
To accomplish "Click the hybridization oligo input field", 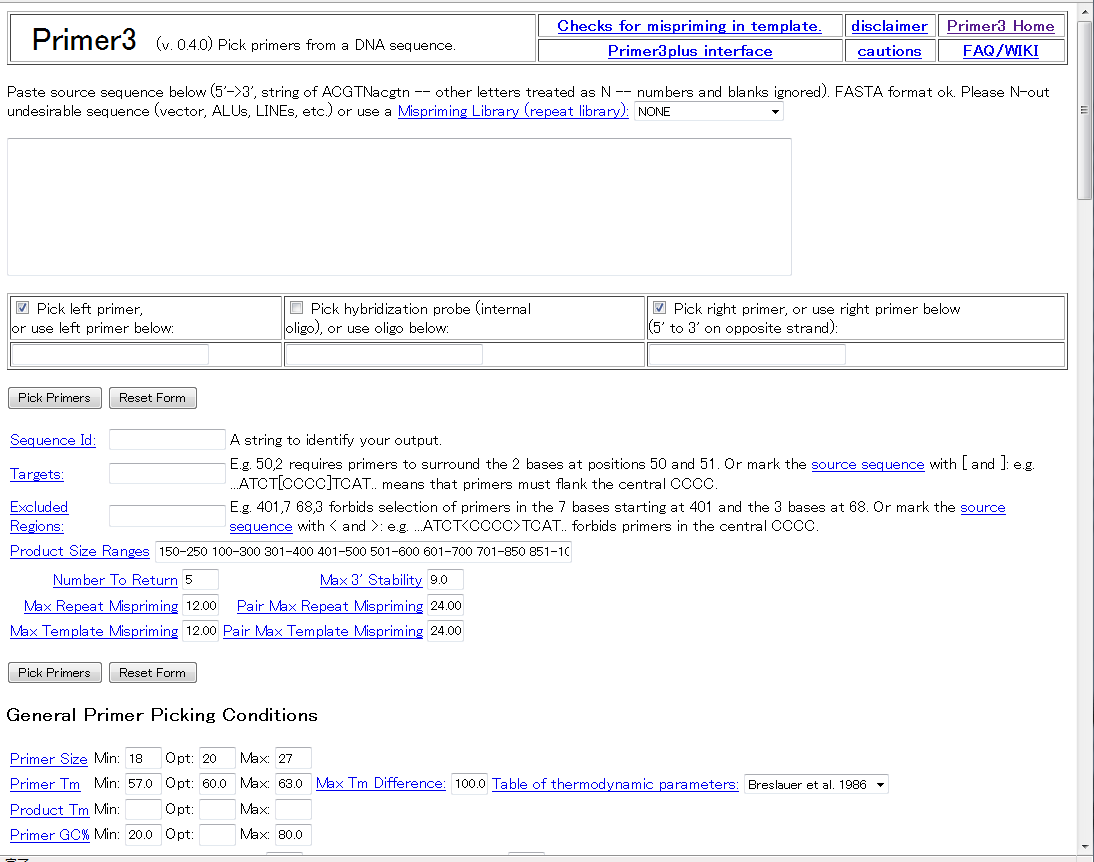I will pos(384,355).
